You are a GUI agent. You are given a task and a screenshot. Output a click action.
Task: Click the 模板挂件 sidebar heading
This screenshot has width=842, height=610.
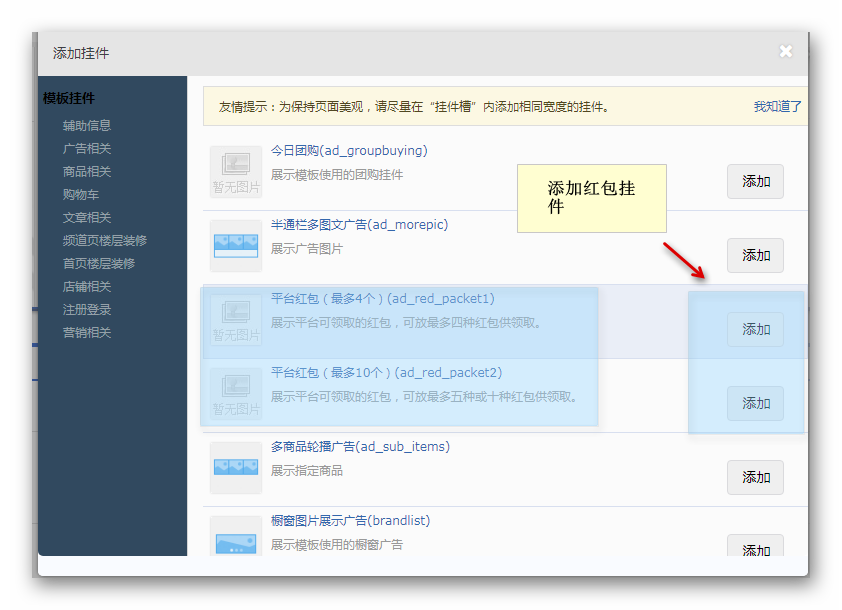point(69,98)
